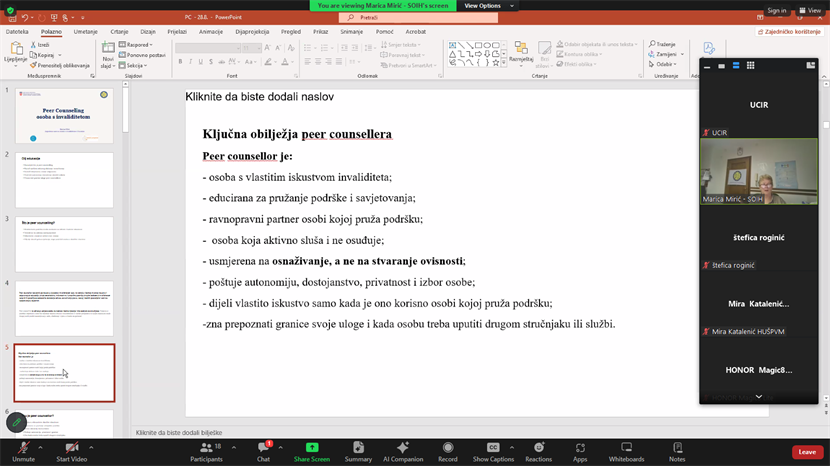
Task: Click Kliknite da biste dodali naslov placeholder
Action: (x=259, y=97)
